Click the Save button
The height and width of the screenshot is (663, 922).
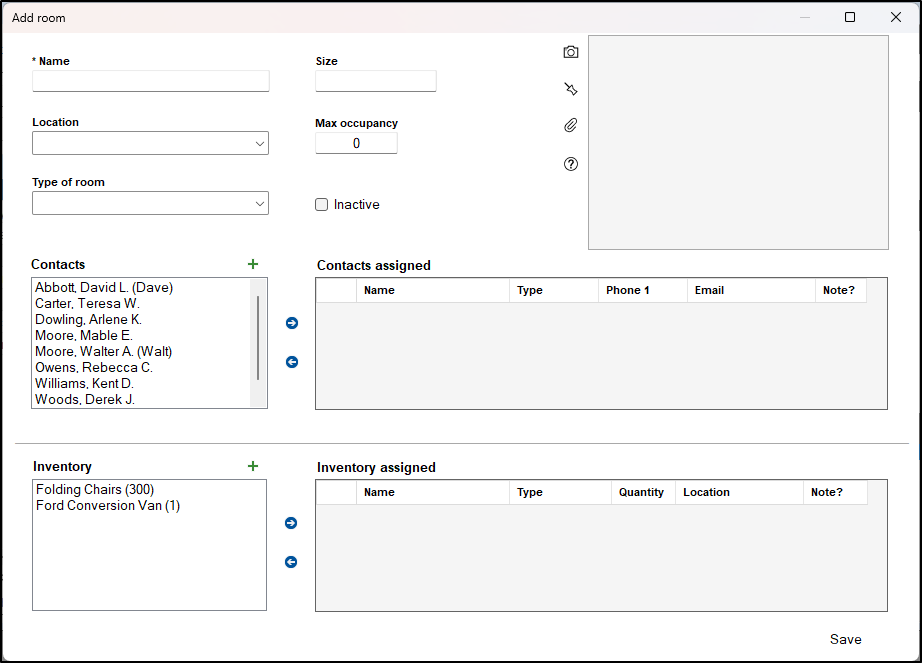click(x=845, y=639)
